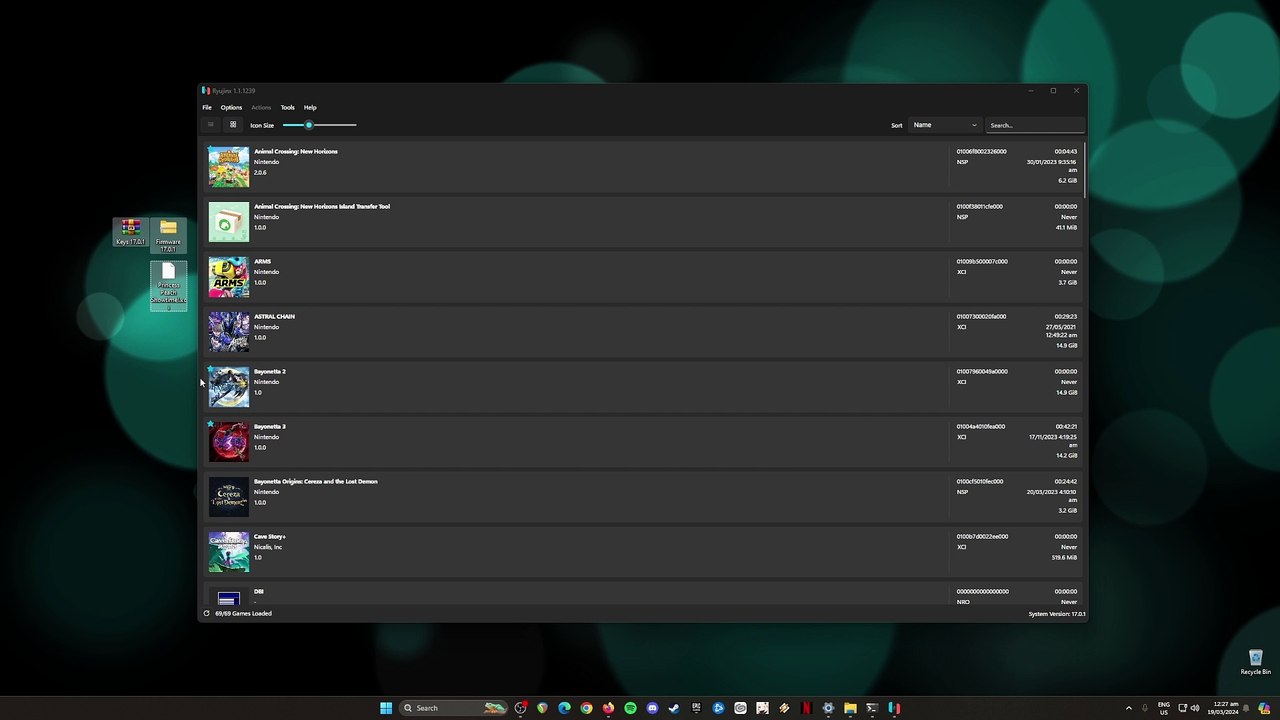Click the Ryujinx icon in the taskbar
Viewport: 1280px width, 720px height.
tap(894, 708)
